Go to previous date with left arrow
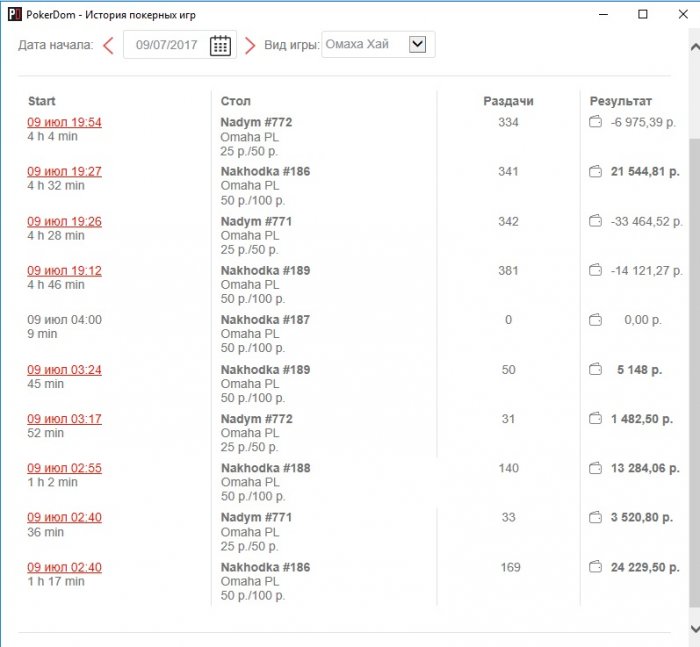The width and height of the screenshot is (700, 647). 108,45
